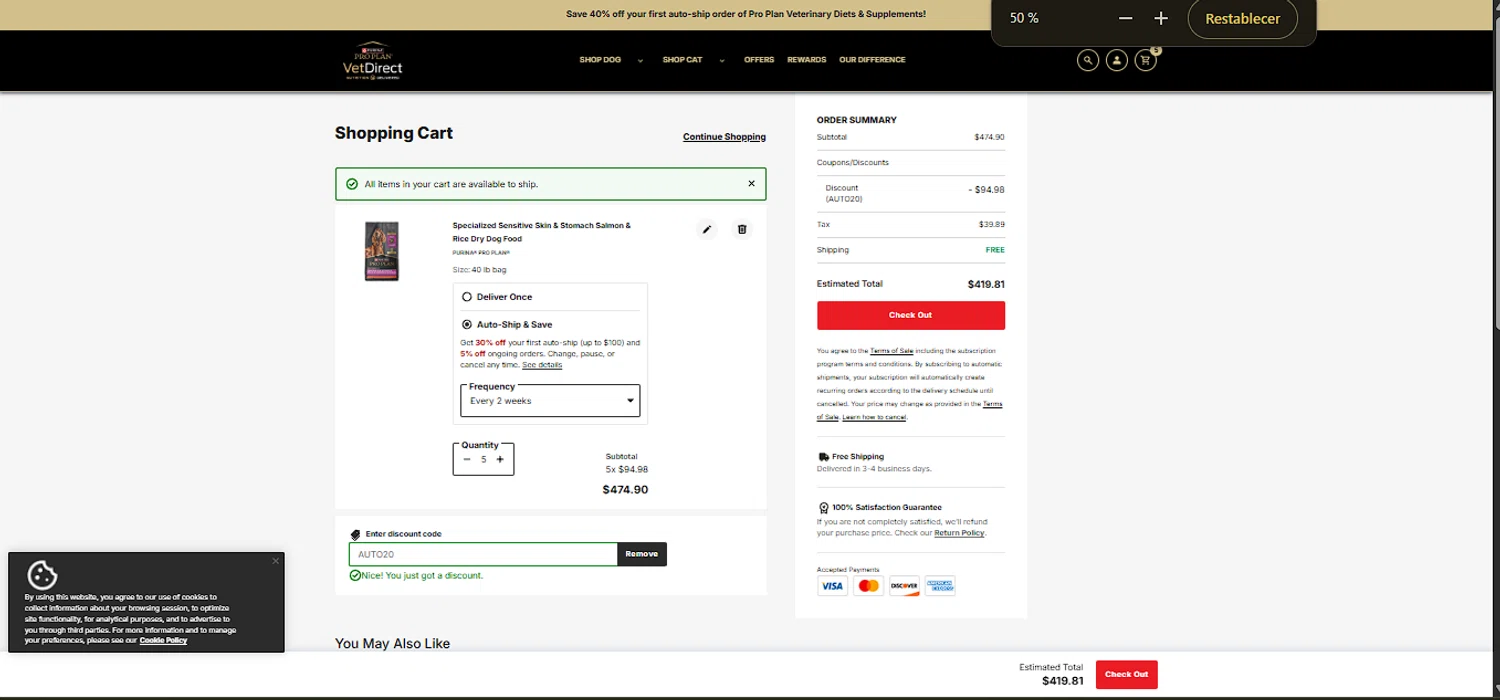The height and width of the screenshot is (700, 1500).
Task: Click the $474.90 item subtotal price
Action: 625,490
